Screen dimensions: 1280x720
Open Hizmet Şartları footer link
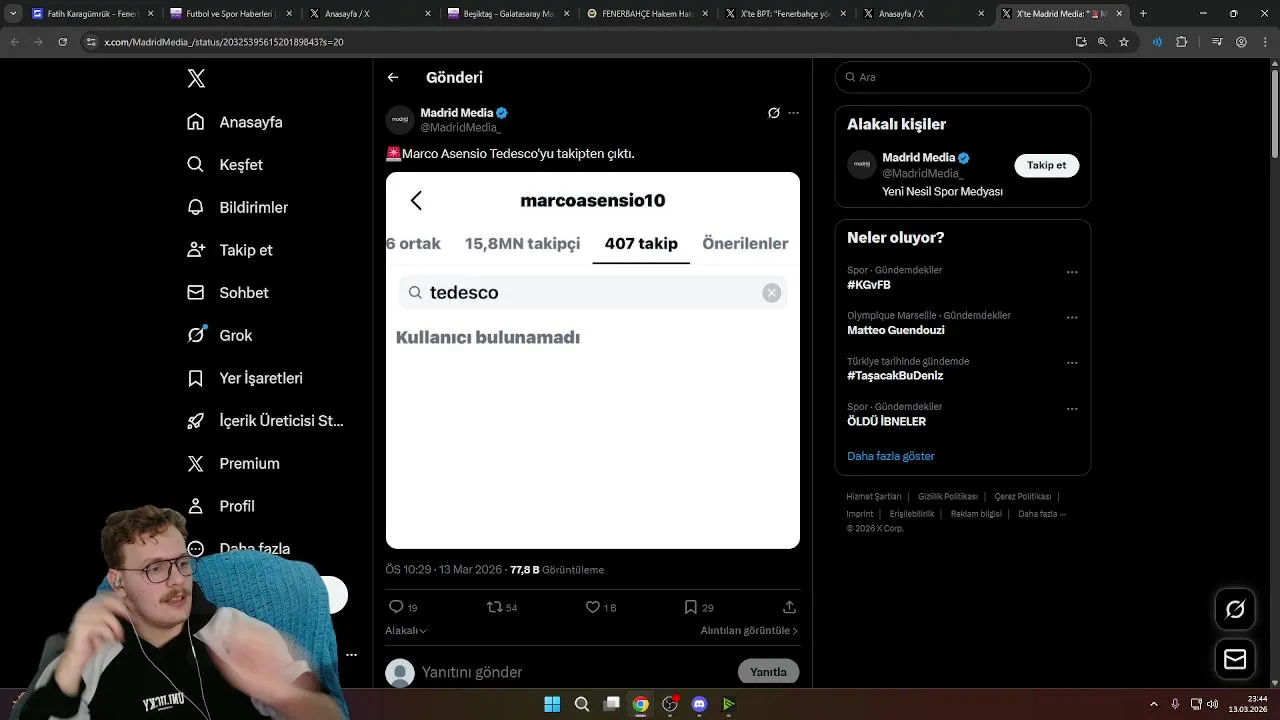click(x=874, y=497)
